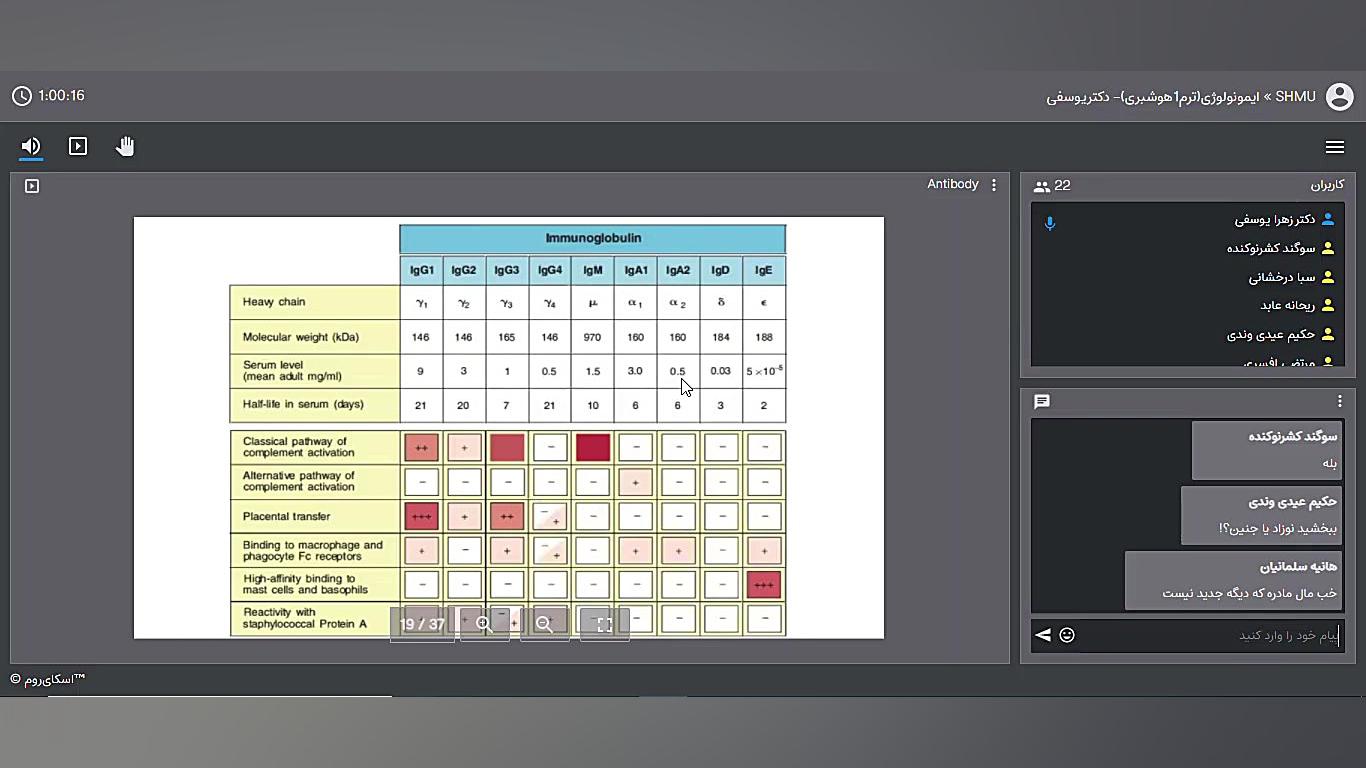Click the media playback icon in toolbar
1366x768 pixels.
78,146
